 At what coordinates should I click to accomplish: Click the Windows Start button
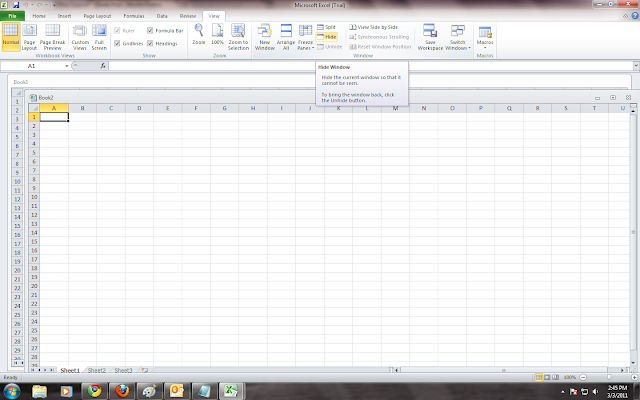pos(11,391)
